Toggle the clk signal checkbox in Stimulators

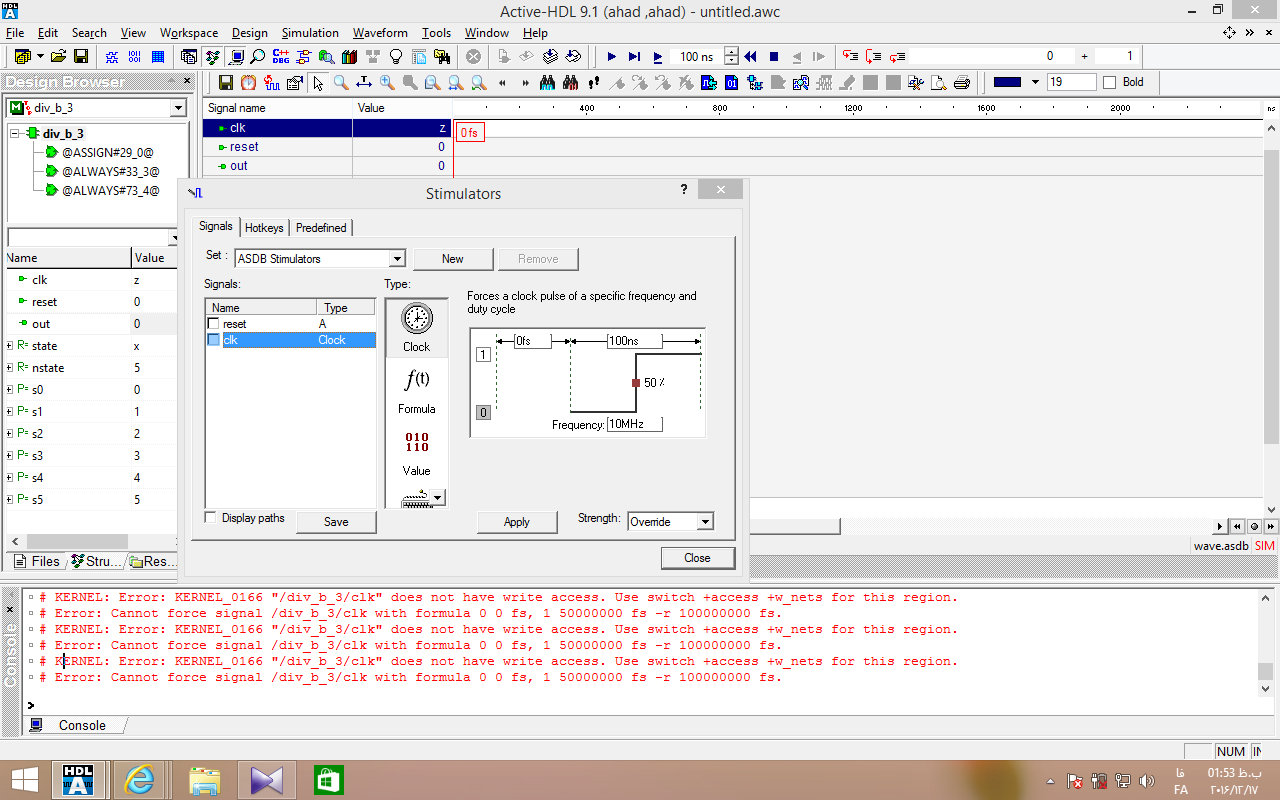point(213,340)
